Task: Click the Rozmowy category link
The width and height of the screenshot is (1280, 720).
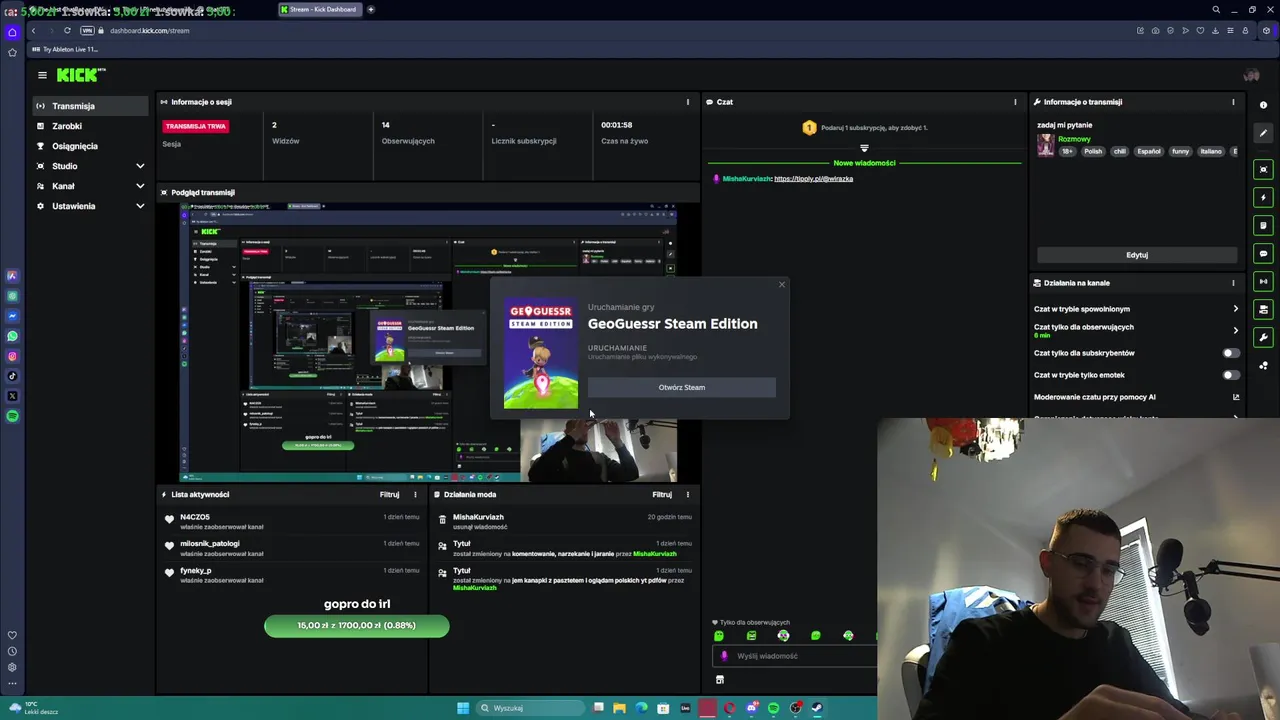Action: (x=1074, y=139)
